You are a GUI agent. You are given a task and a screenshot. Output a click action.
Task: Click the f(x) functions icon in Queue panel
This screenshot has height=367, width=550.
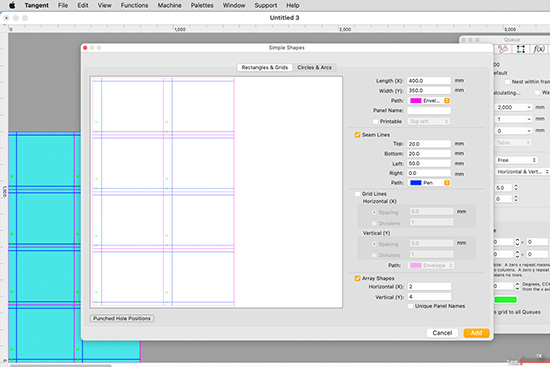click(539, 49)
